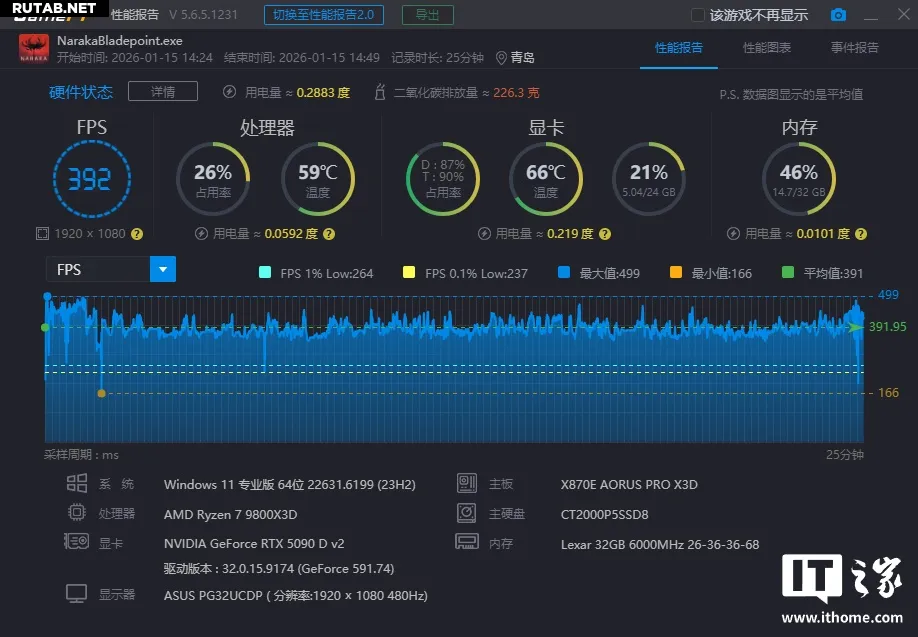Click the carbon emission bottle icon
This screenshot has width=918, height=637.
point(379,93)
